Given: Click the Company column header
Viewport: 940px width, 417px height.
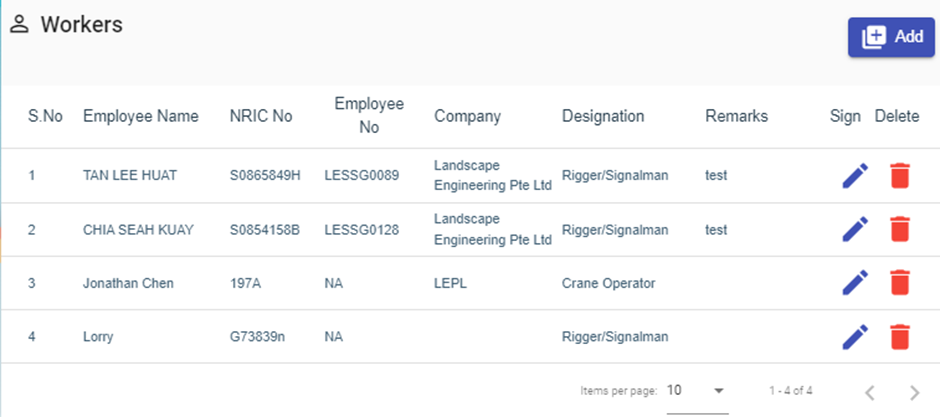Looking at the screenshot, I should (467, 116).
